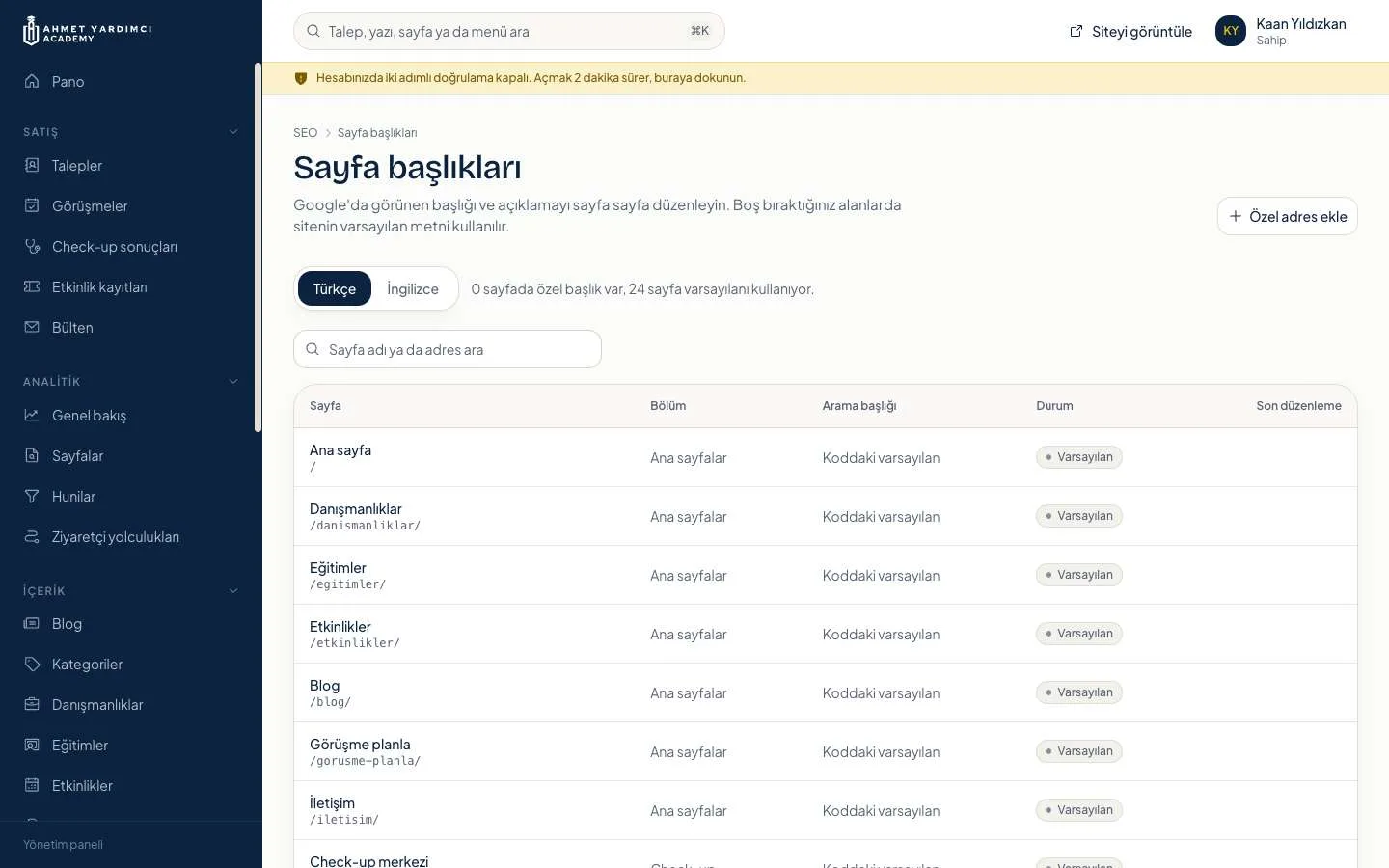Click the Huniler funnel icon
The height and width of the screenshot is (868, 1389).
coord(32,496)
